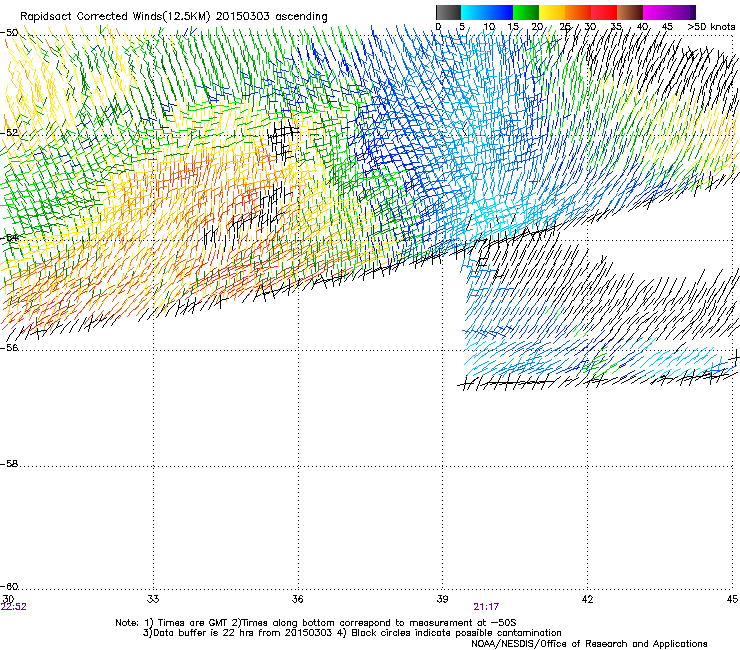
Task: Click the "-50" latitude axis label
Action: tap(9, 33)
